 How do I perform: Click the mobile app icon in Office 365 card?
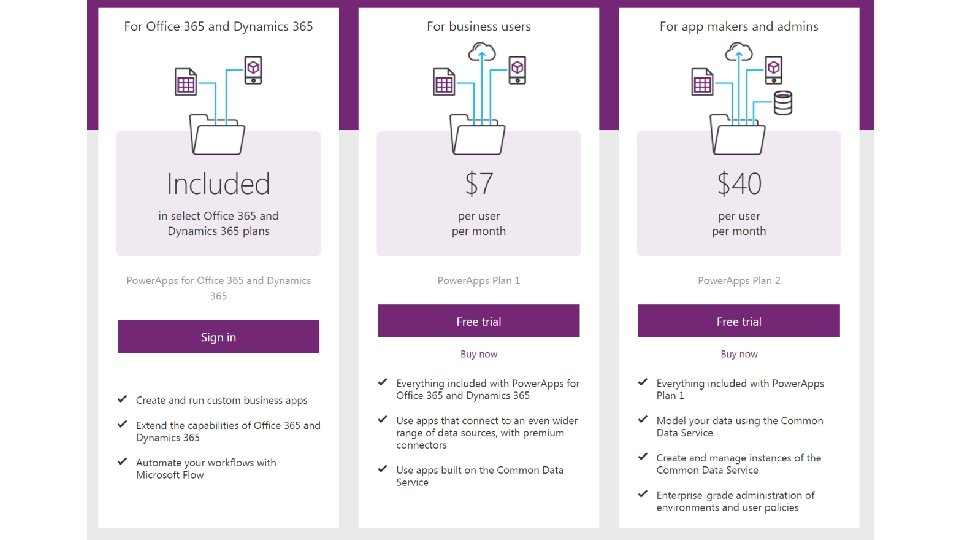coord(253,70)
